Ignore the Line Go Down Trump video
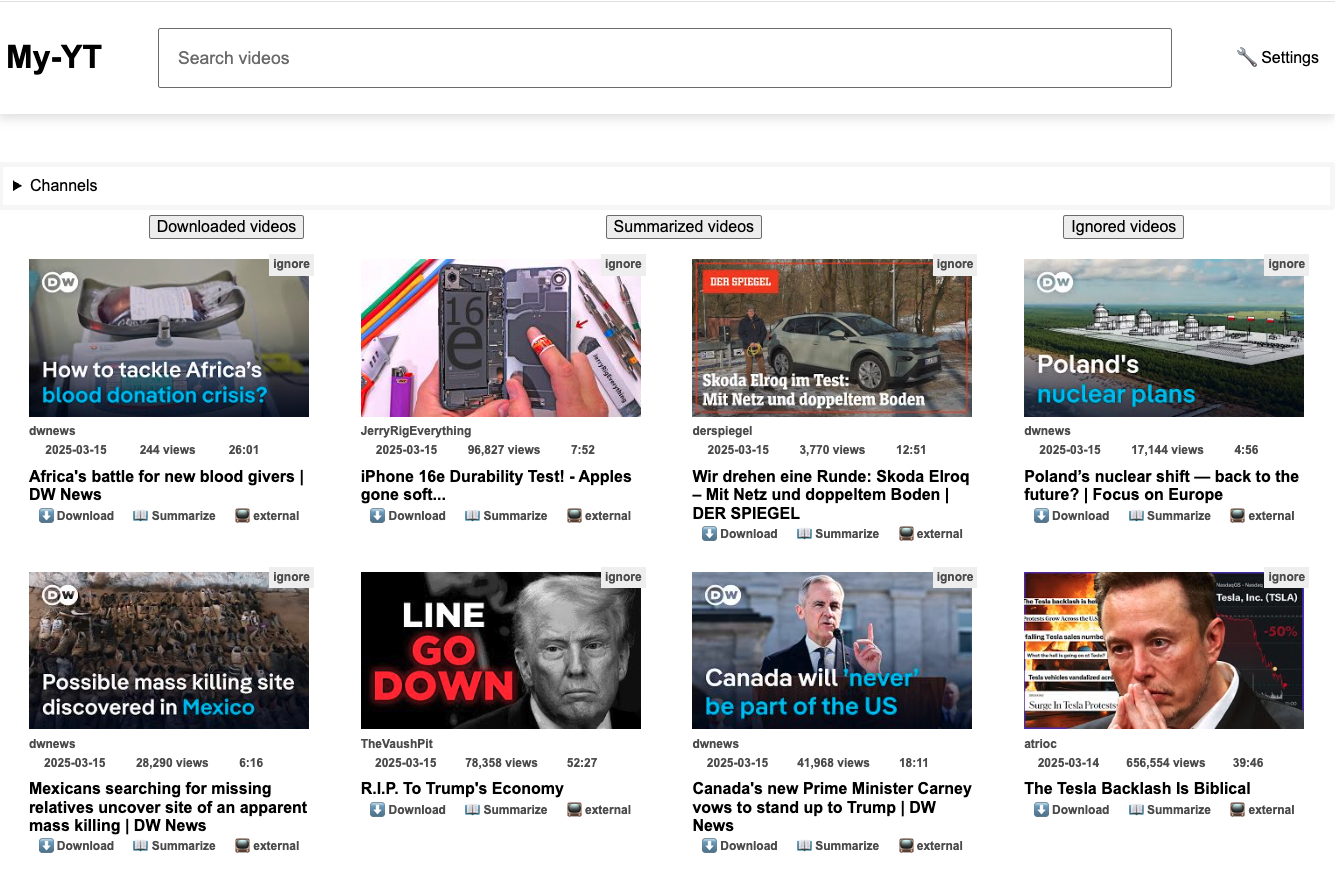The width and height of the screenshot is (1335, 873). coord(623,577)
